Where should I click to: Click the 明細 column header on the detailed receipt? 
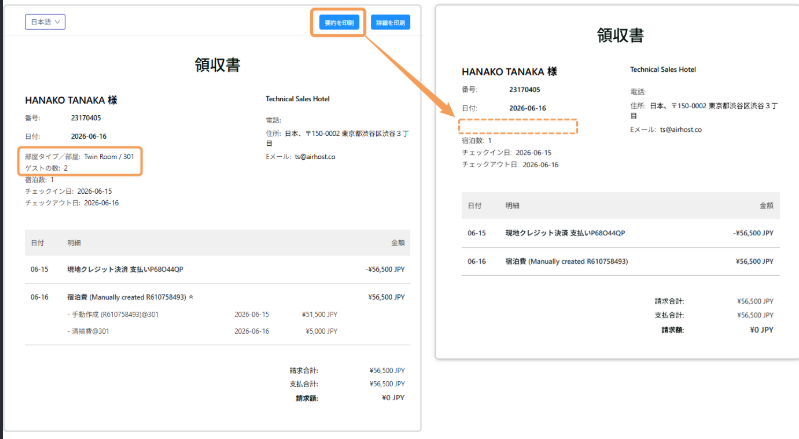tap(74, 243)
